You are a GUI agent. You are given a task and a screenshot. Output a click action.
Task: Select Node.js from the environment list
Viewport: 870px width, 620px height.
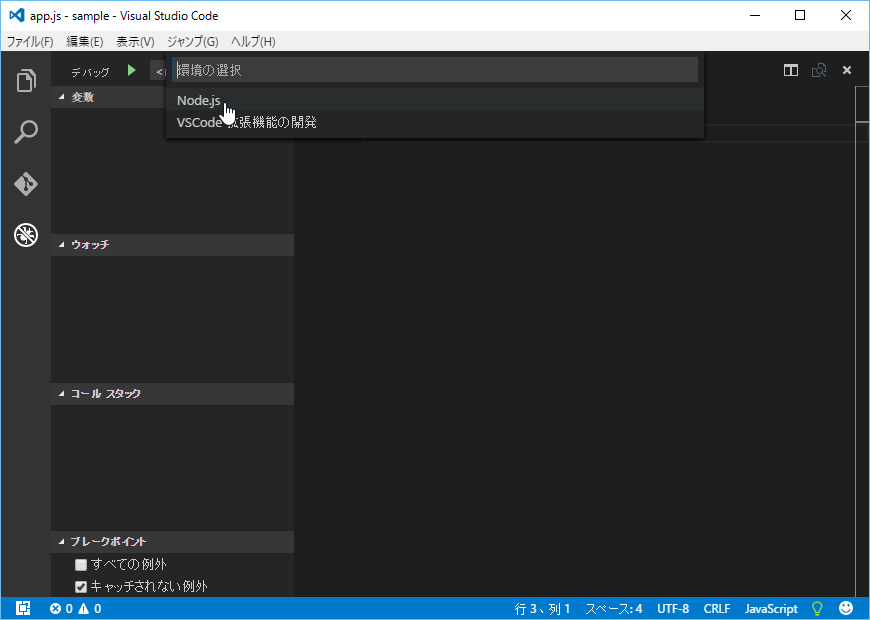(199, 100)
